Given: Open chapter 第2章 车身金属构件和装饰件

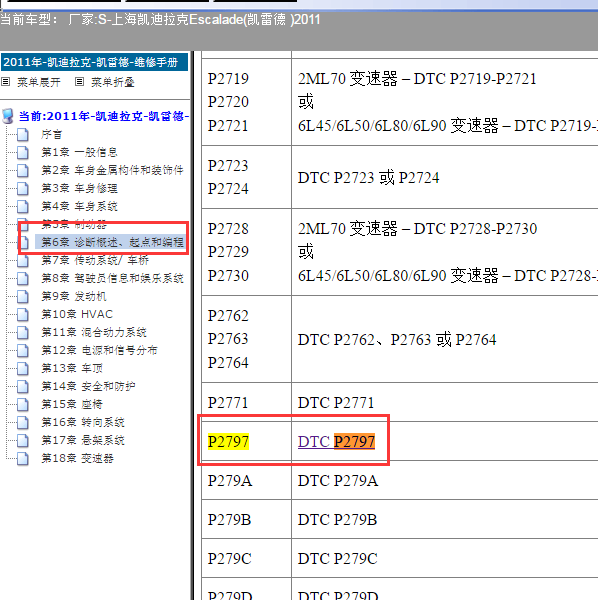Looking at the screenshot, I should point(112,170).
